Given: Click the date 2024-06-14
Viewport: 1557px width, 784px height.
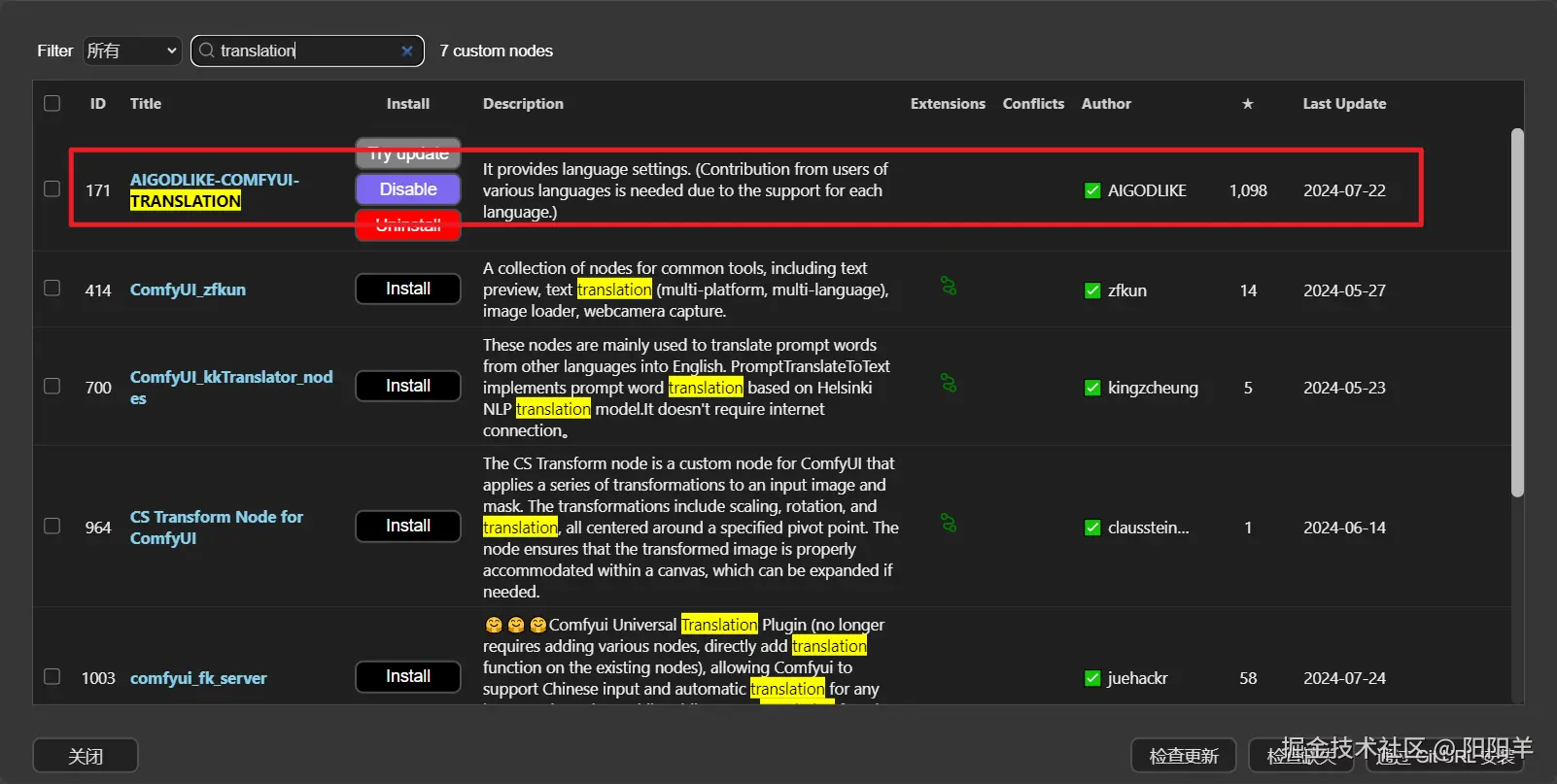Looking at the screenshot, I should [x=1344, y=528].
